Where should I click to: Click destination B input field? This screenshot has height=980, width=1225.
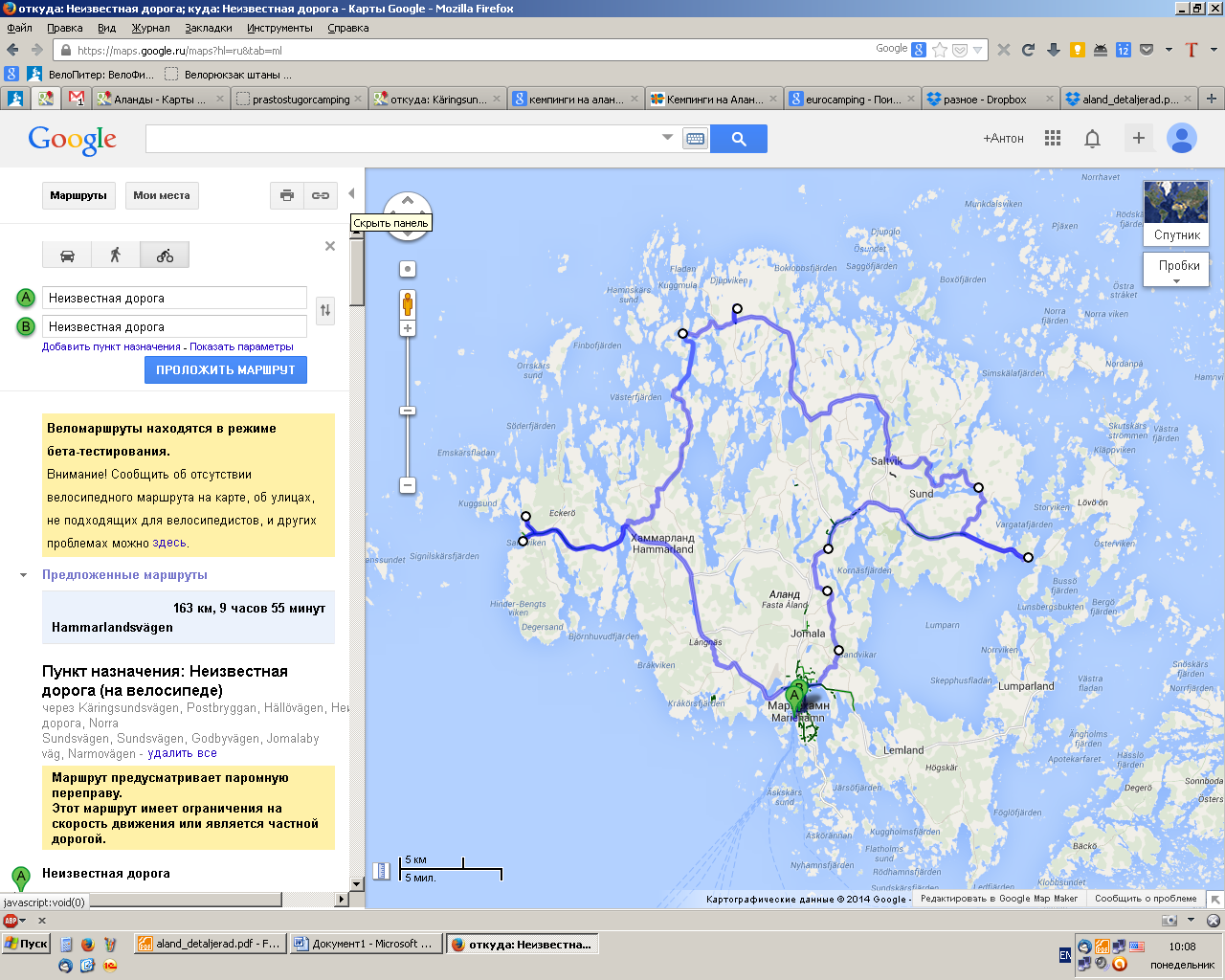(x=174, y=326)
